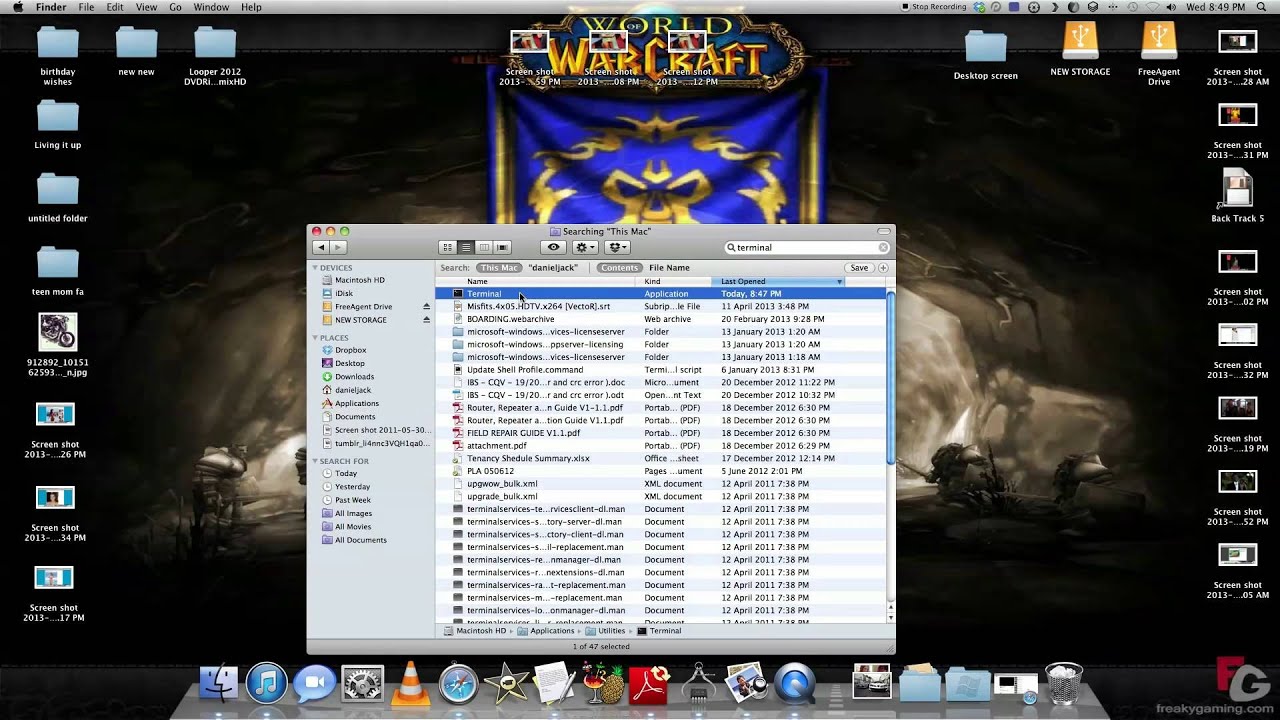Select attachment.pdf in results
The height and width of the screenshot is (720, 1280).
pyautogui.click(x=661, y=446)
